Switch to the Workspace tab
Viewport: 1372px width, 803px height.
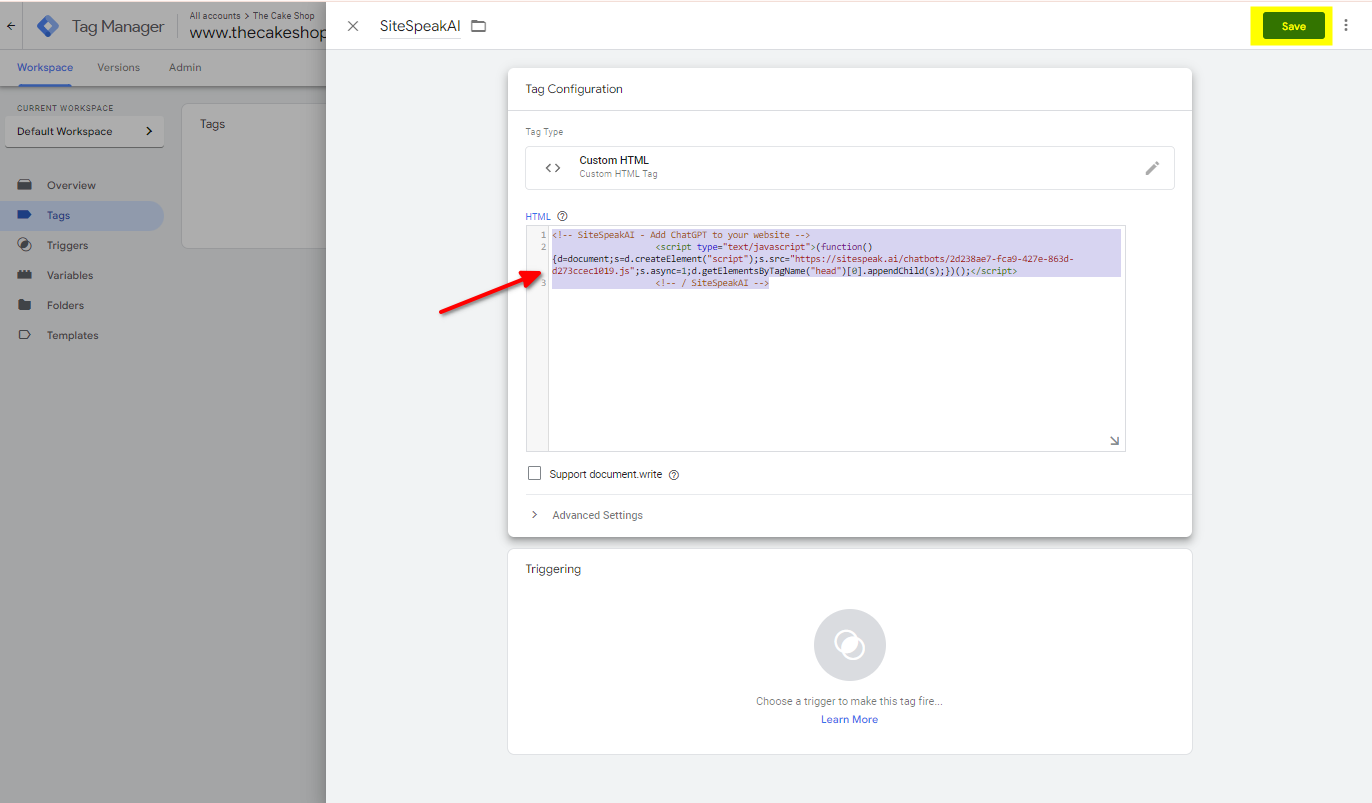point(45,67)
